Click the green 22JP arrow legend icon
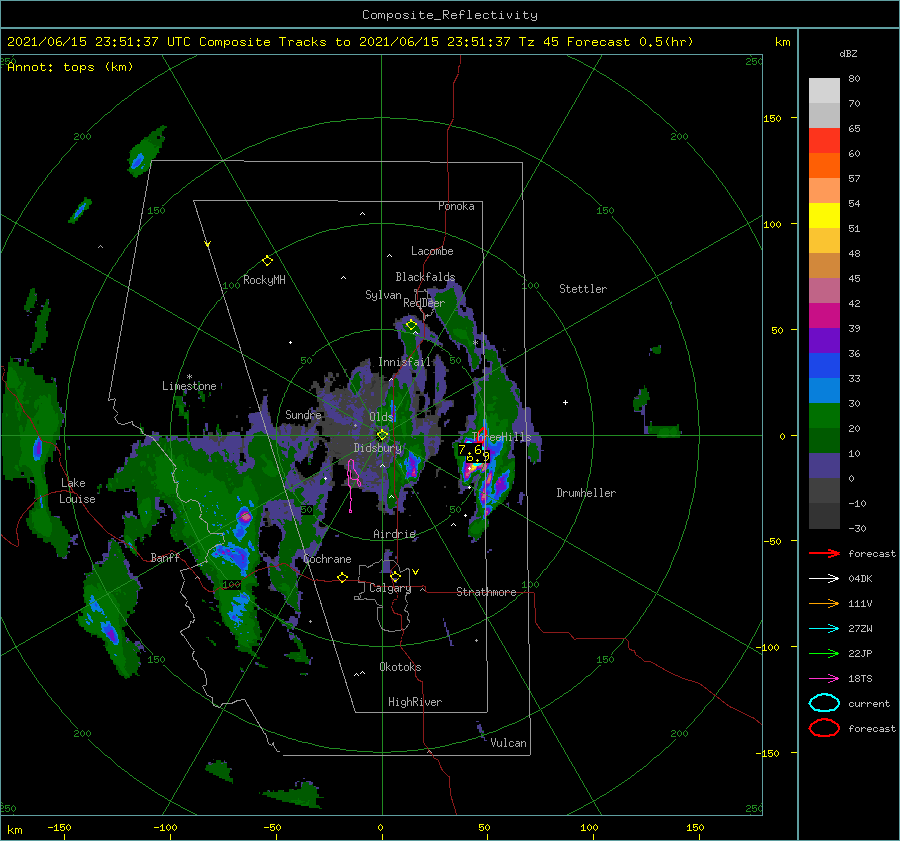Screen dimensions: 900x841 pos(824,653)
